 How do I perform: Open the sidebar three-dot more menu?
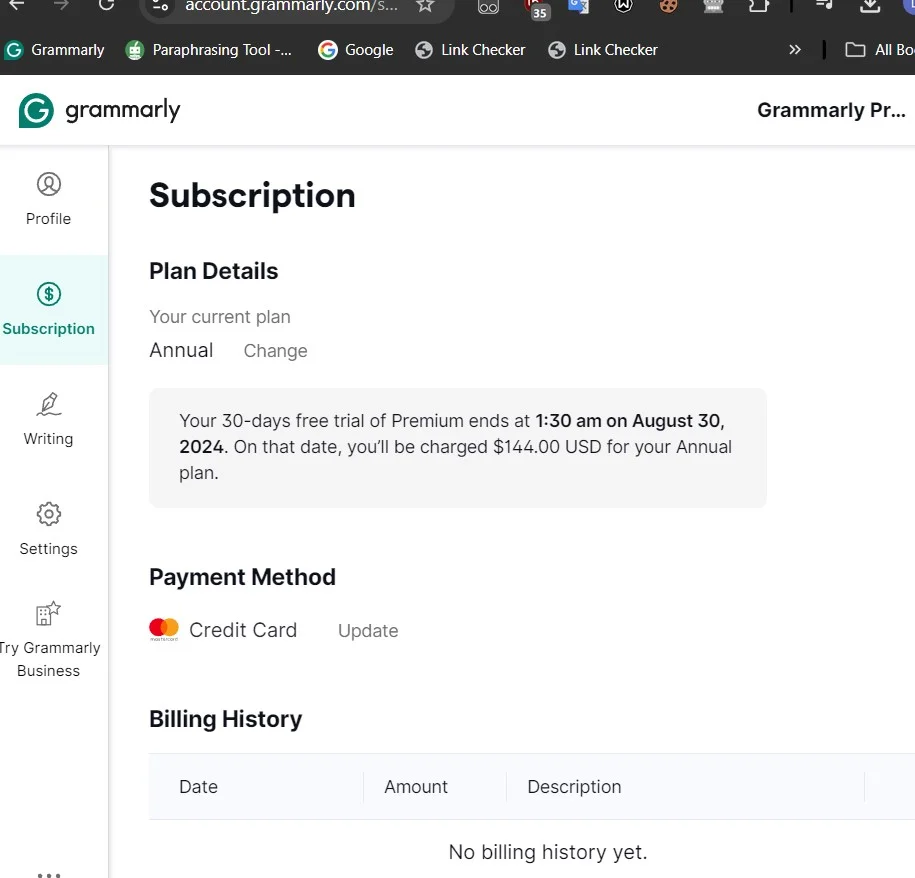(48, 874)
